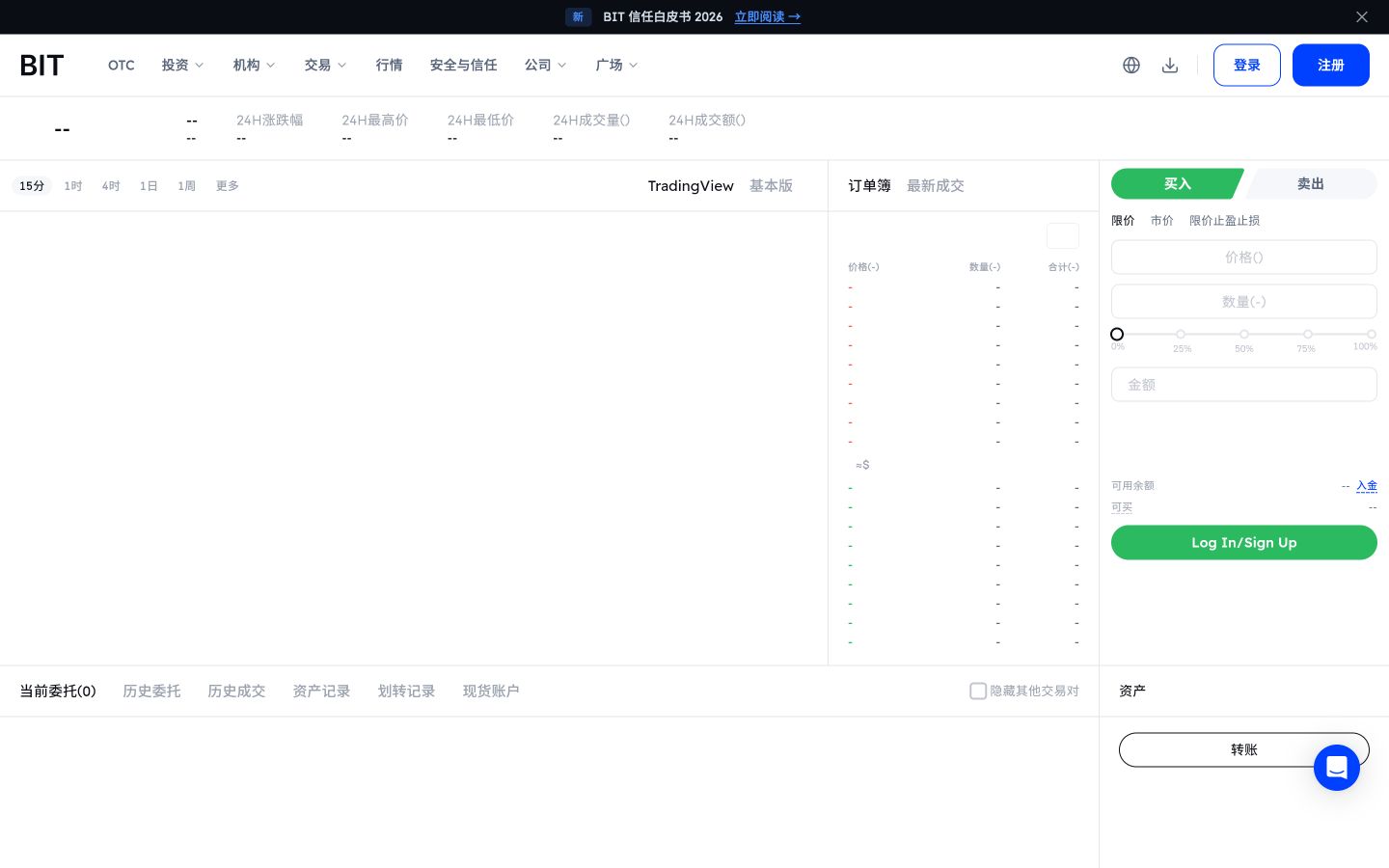Expand the 投资 dropdown menu

pos(183,66)
